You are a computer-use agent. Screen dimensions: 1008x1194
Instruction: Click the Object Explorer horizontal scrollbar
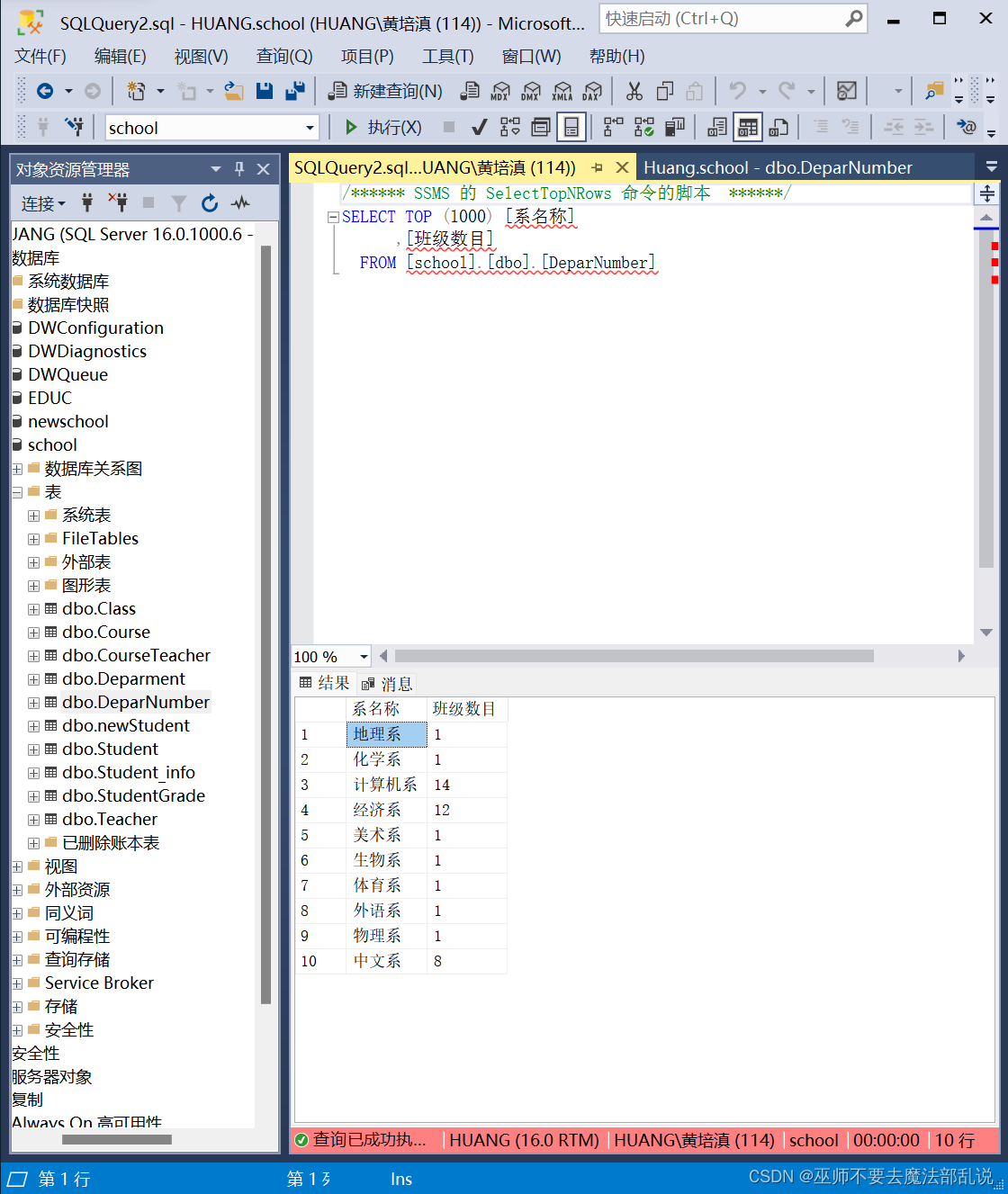point(117,1139)
